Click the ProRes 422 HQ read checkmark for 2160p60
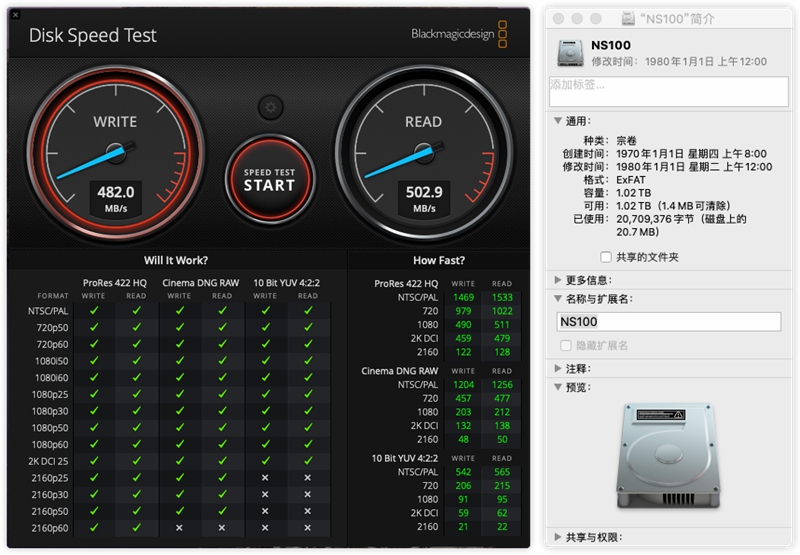 pyautogui.click(x=137, y=528)
